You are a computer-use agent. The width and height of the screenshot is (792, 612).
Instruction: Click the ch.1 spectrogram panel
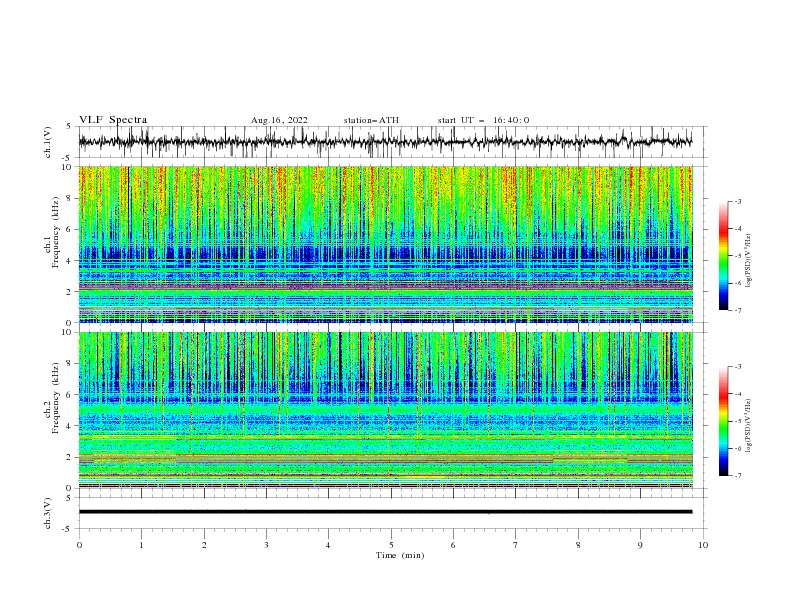tap(386, 244)
